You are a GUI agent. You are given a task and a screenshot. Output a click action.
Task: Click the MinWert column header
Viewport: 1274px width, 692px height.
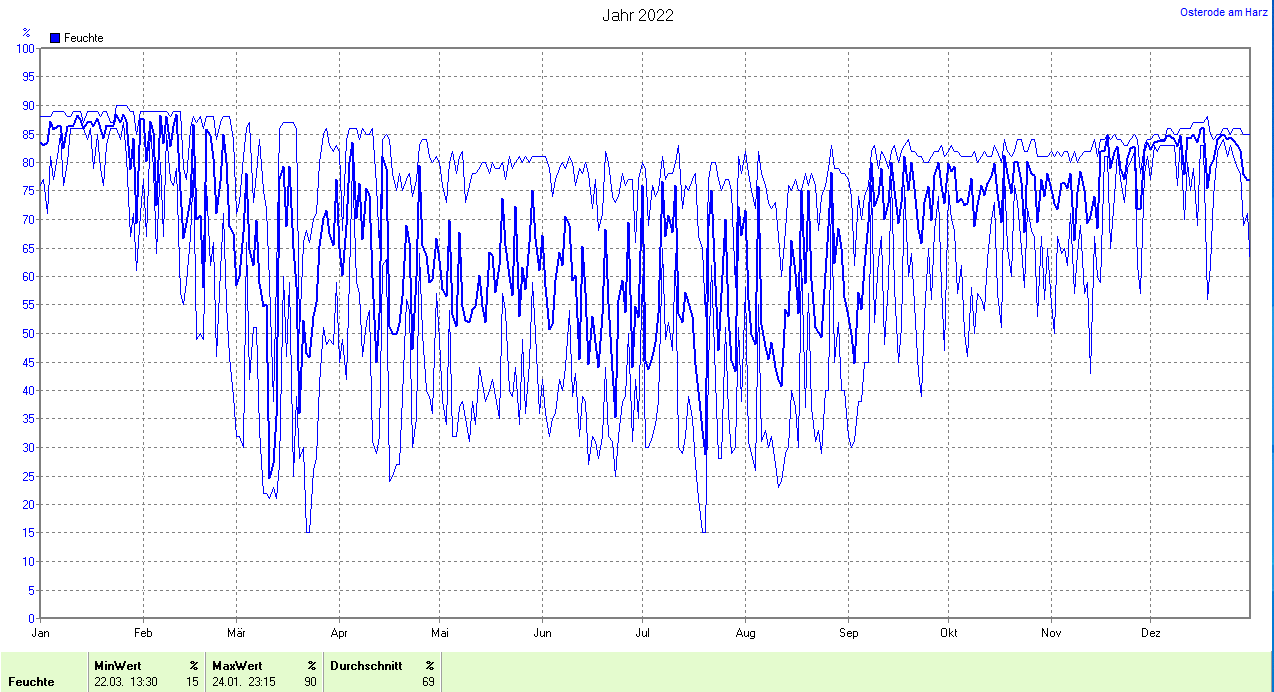(117, 665)
